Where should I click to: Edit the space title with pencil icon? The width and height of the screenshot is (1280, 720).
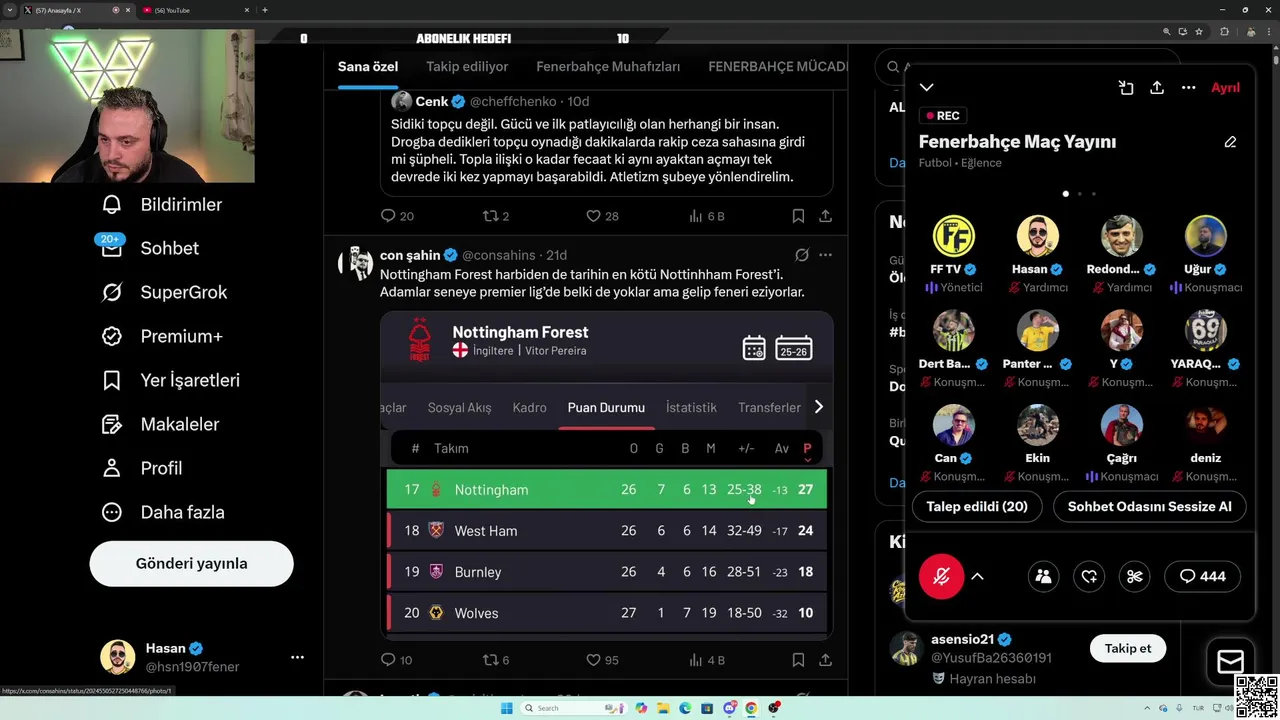tap(1230, 142)
